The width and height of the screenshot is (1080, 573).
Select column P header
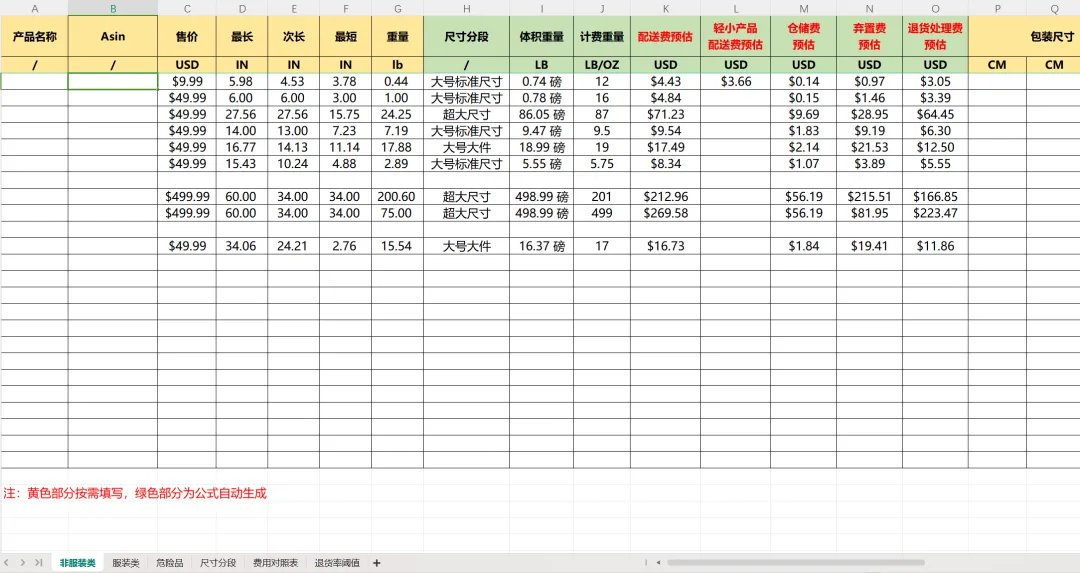click(x=997, y=8)
